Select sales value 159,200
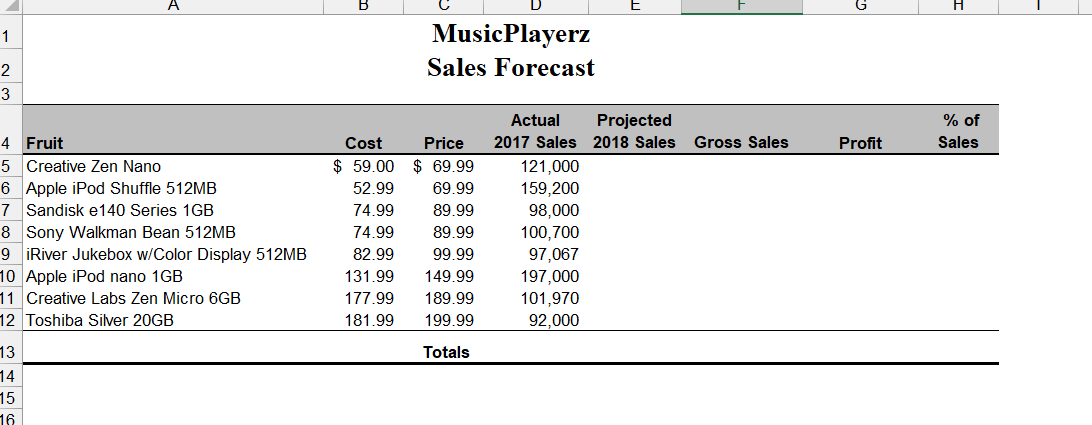This screenshot has width=1092, height=425. [536, 188]
